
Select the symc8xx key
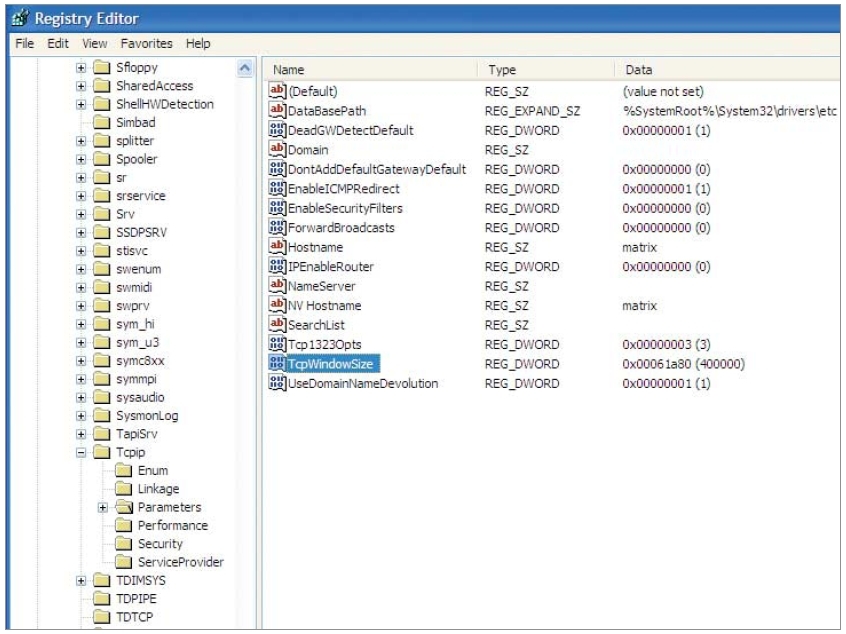pyautogui.click(x=140, y=360)
